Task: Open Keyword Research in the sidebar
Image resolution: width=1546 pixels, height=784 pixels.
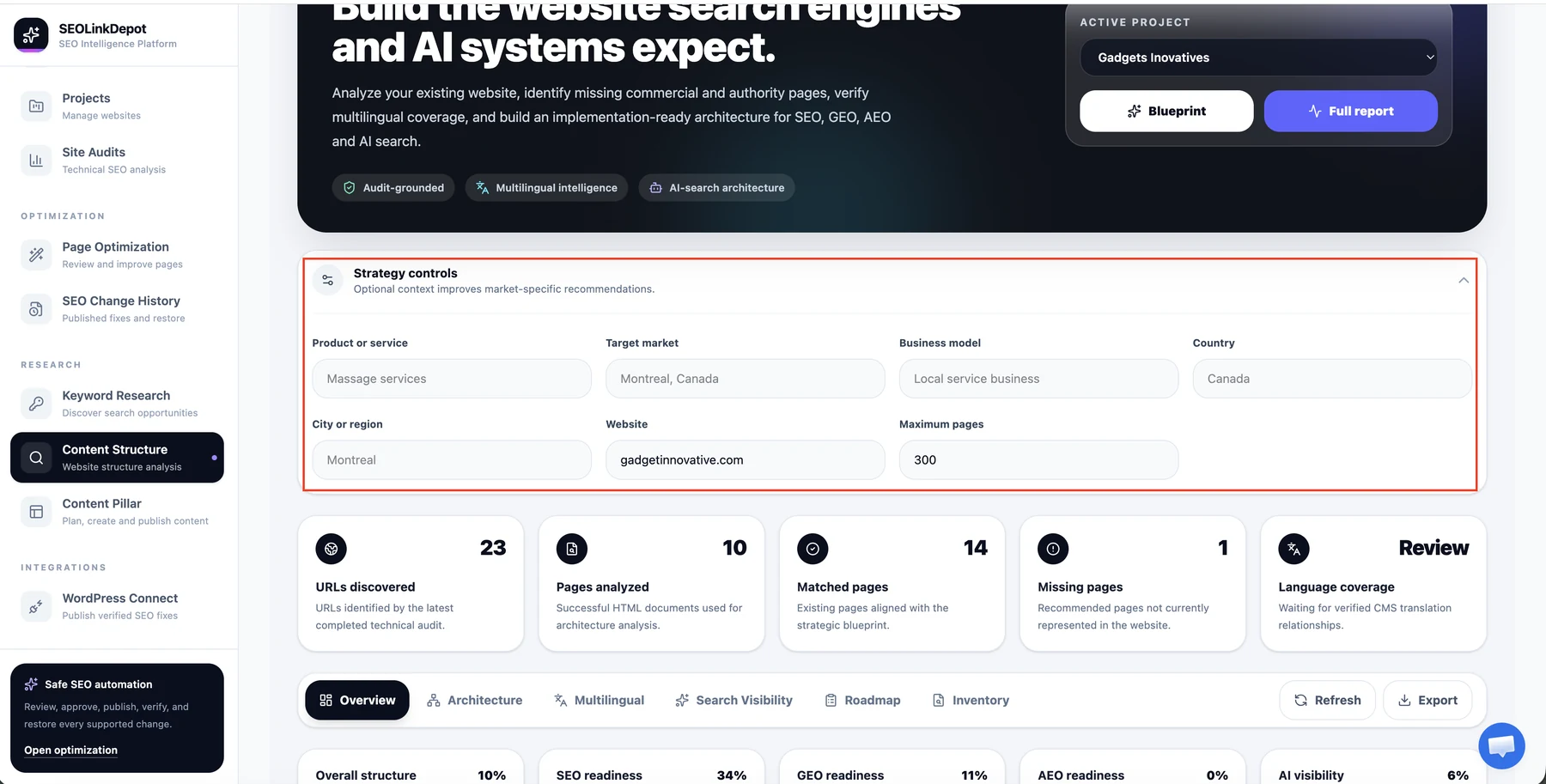Action: [x=119, y=403]
